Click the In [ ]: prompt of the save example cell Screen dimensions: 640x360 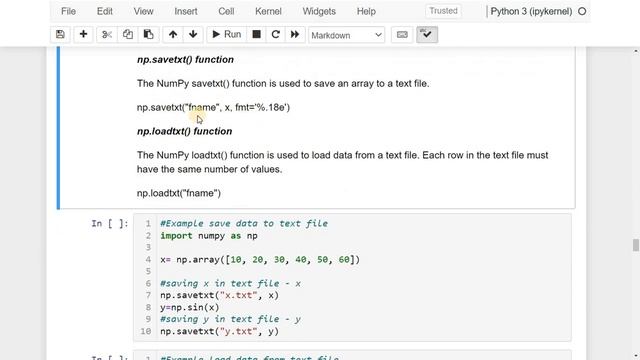pyautogui.click(x=110, y=224)
